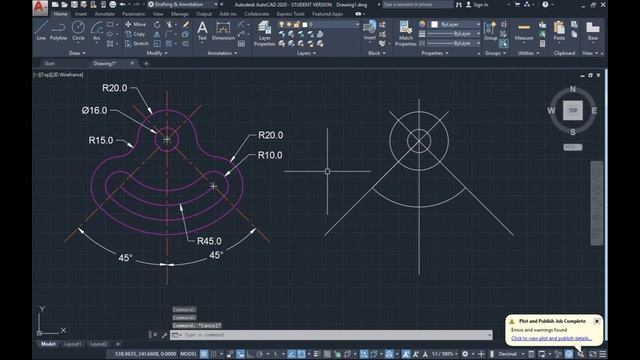
Task: Select the Line tool
Action: 41,31
